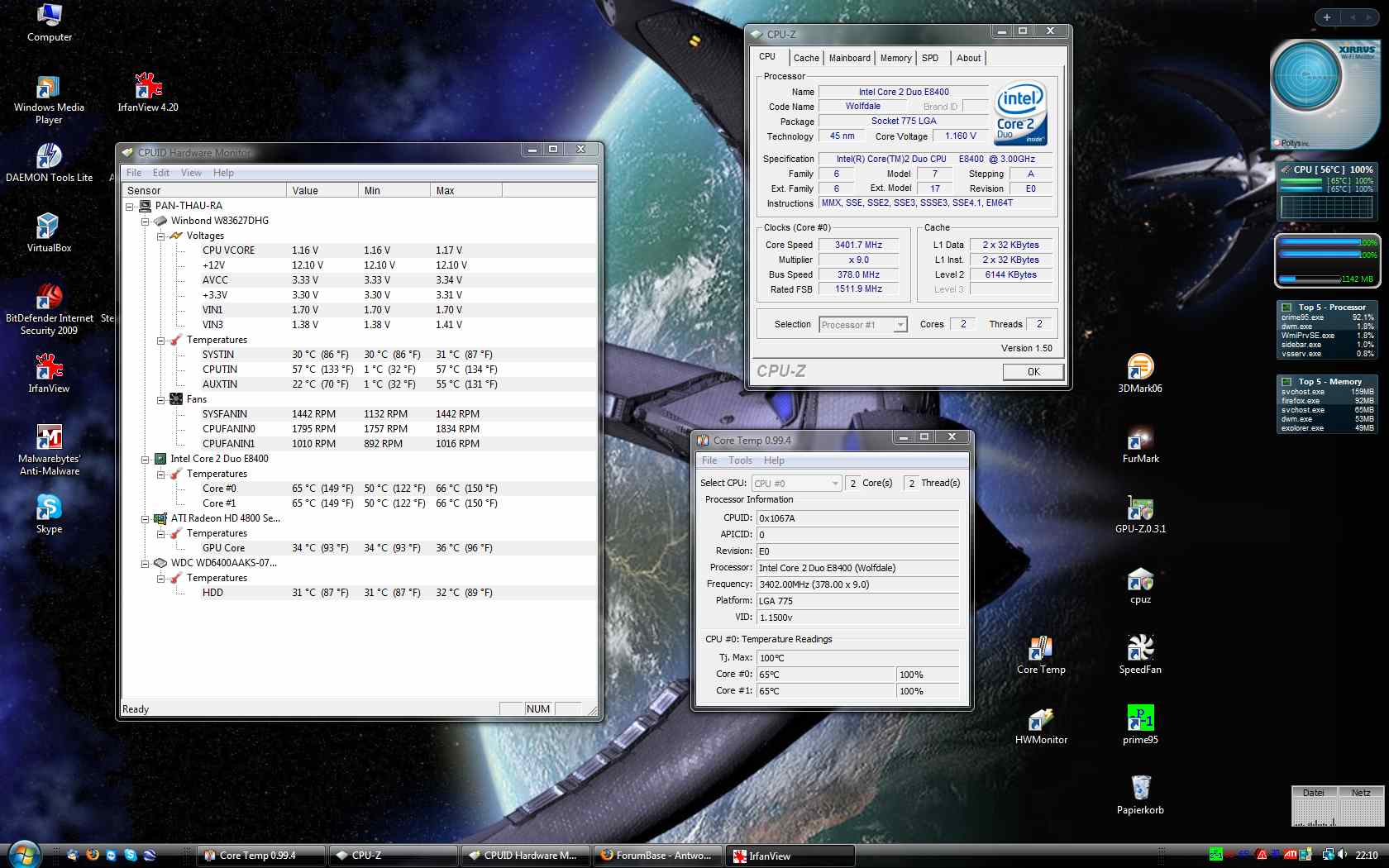
Task: Click the Xirrus Wi-Fi Monitor radar gadget
Action: (x=1325, y=93)
